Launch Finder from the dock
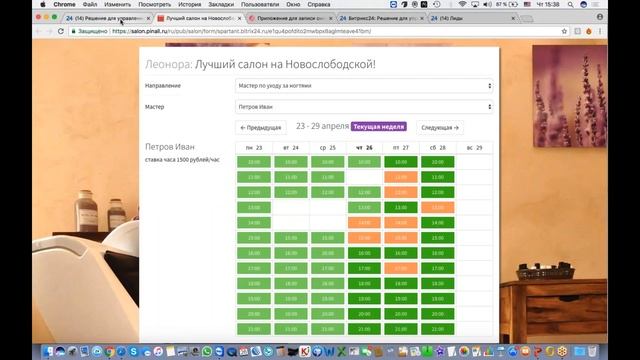The image size is (640, 360). 48,351
